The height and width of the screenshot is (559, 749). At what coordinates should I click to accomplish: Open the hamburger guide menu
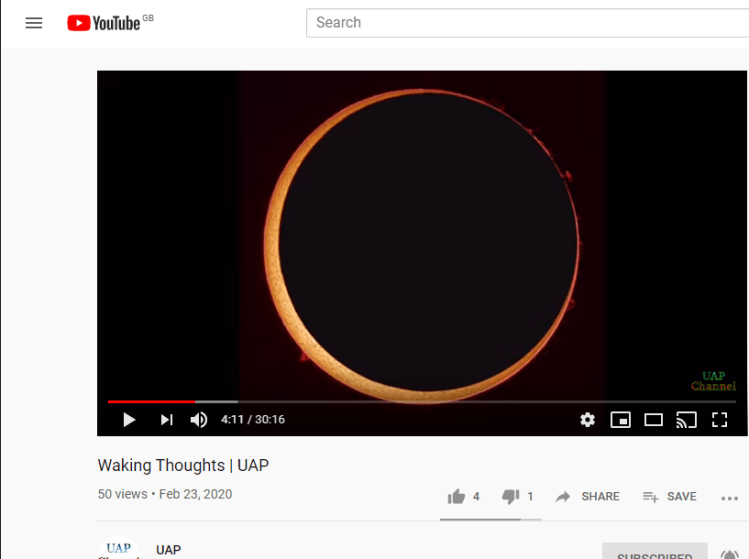[33, 22]
